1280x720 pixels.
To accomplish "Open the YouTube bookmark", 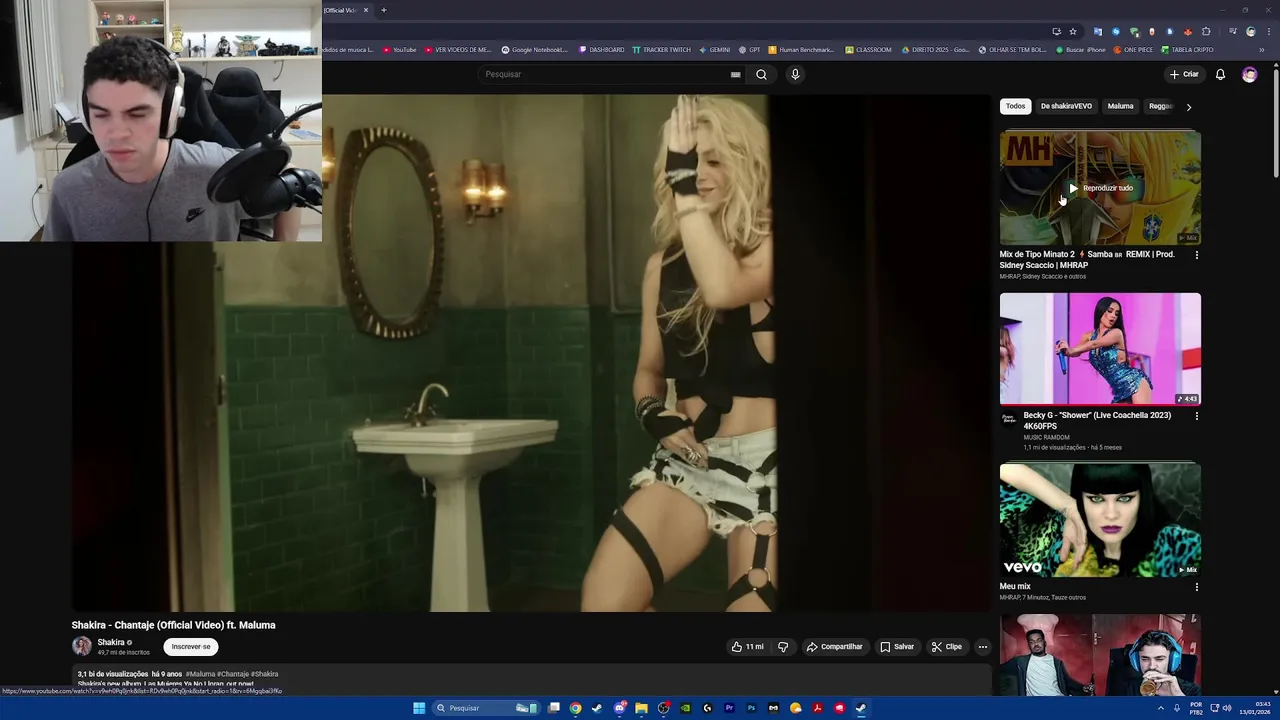I will pos(400,49).
